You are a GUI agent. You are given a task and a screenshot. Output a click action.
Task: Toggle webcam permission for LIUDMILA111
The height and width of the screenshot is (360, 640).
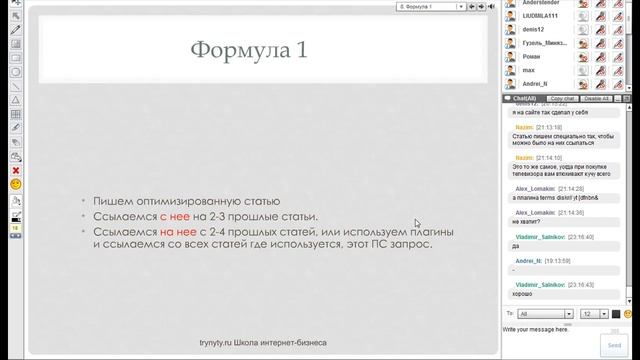(x=583, y=16)
